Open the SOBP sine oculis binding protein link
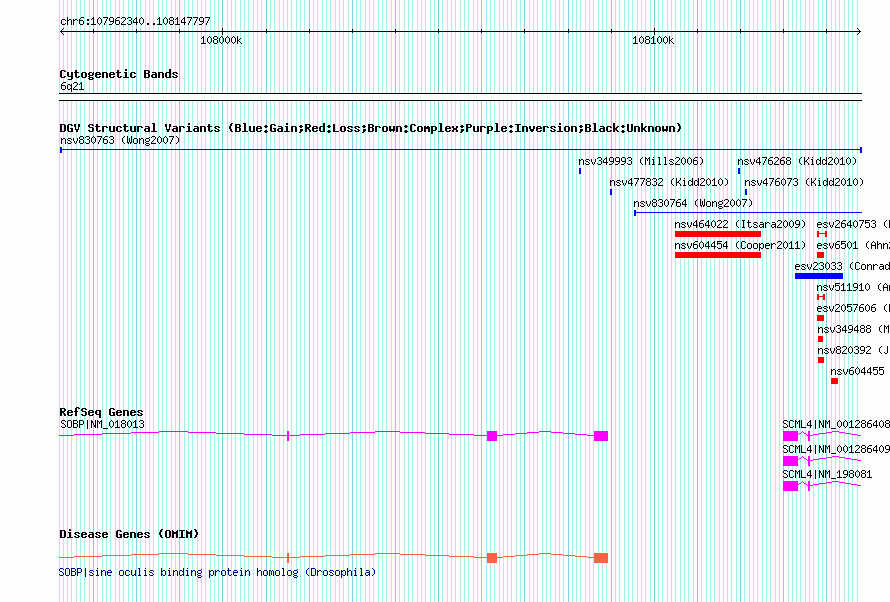The image size is (890, 602). click(x=217, y=572)
